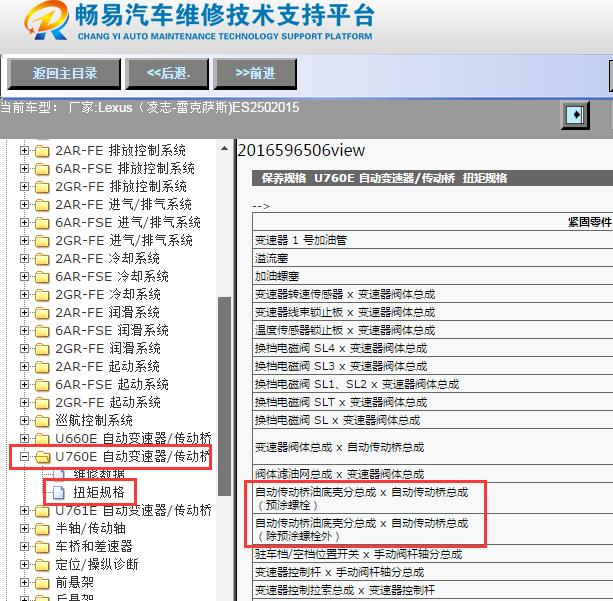Click 换档电磁阀 SLT row
This screenshot has width=613, height=601.
[433, 402]
